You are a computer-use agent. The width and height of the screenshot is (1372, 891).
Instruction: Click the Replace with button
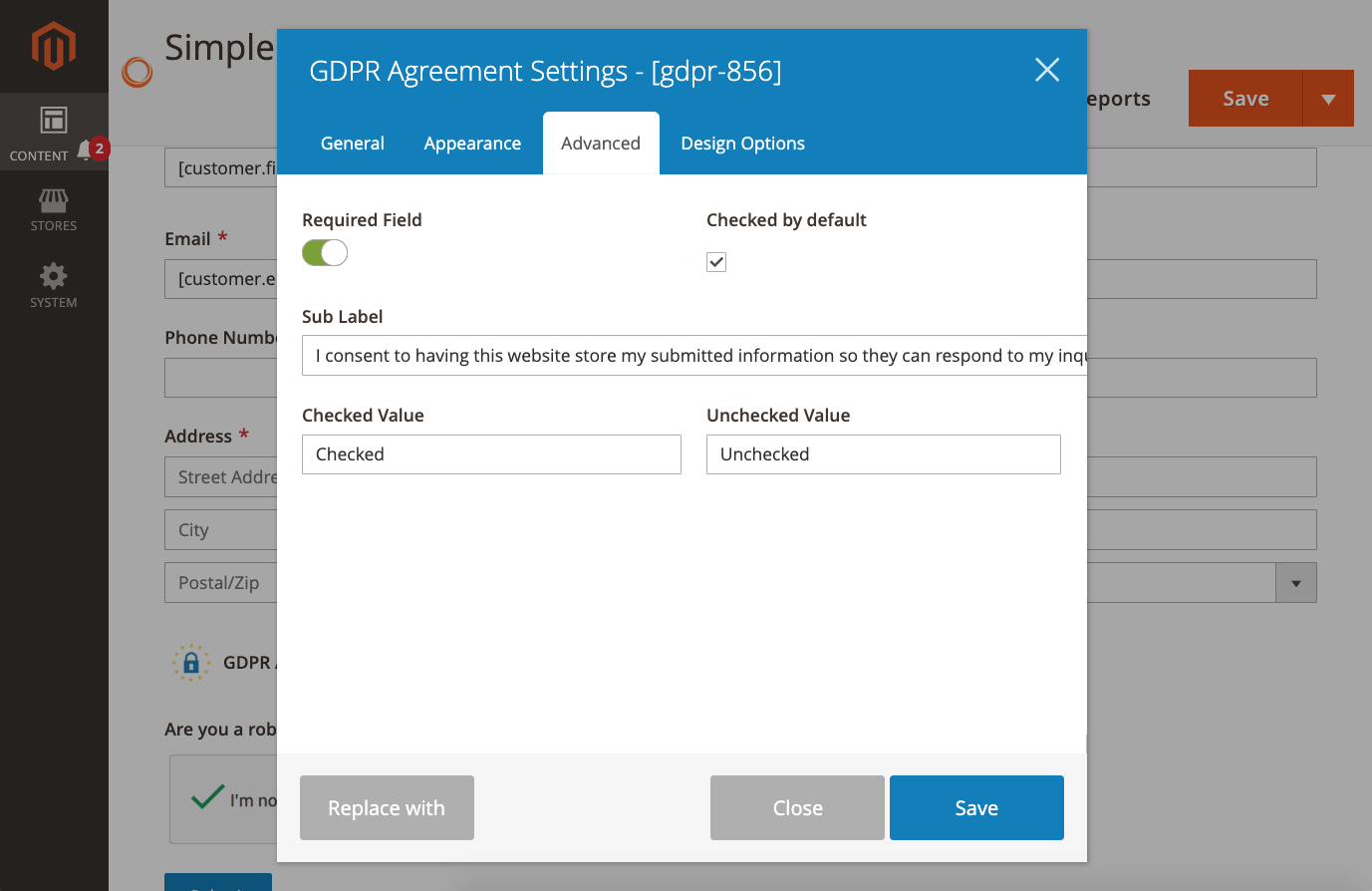click(387, 808)
